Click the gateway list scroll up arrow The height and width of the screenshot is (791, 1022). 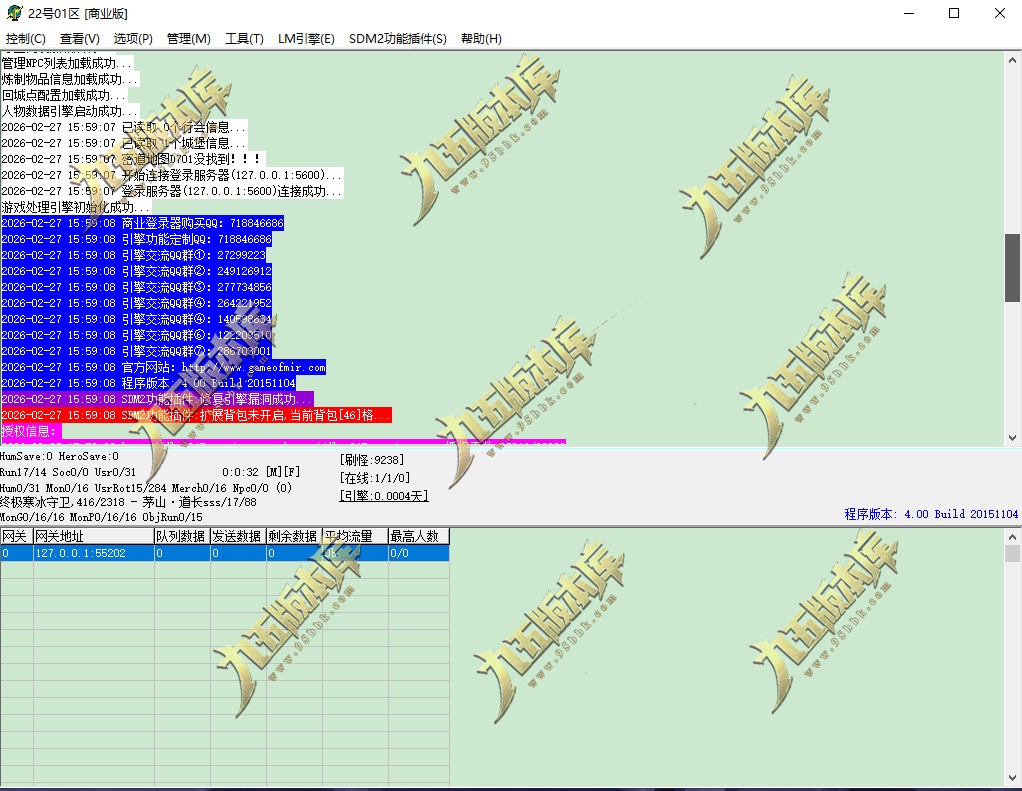click(x=1012, y=537)
